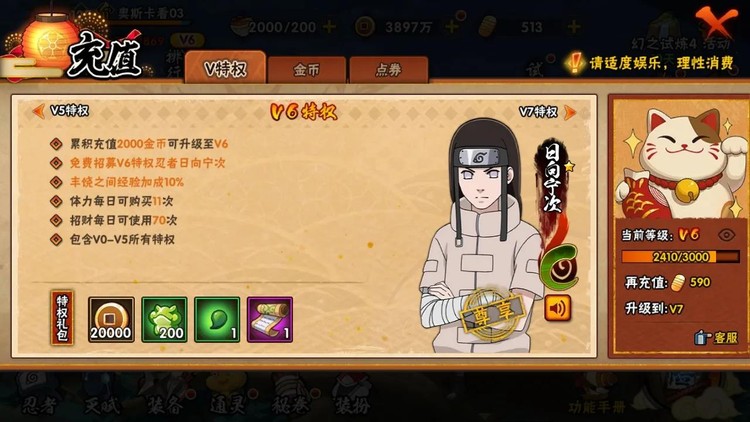The width and height of the screenshot is (750, 422).
Task: Close the recharge window with X
Action: (716, 20)
